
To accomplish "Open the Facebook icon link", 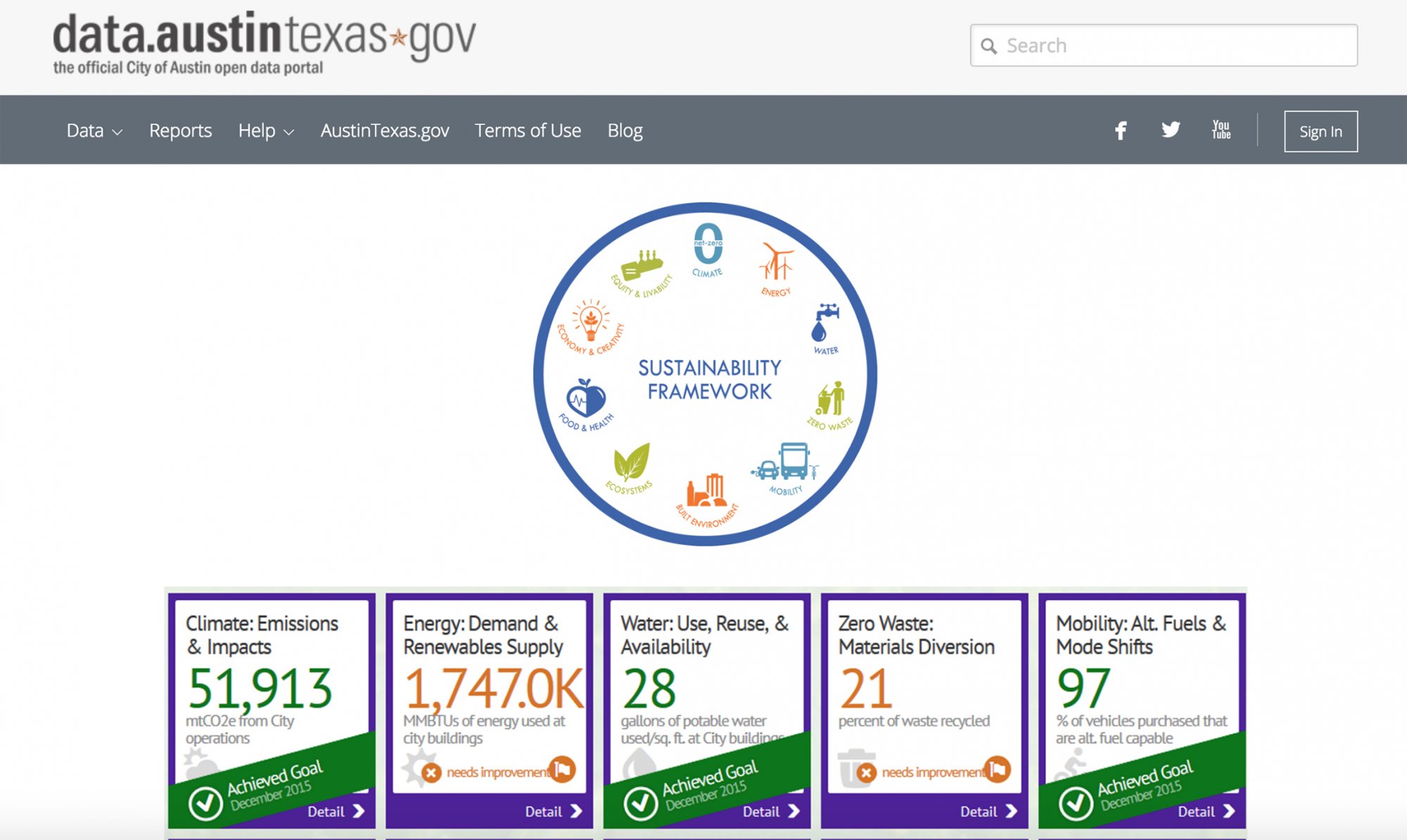I will point(1121,131).
